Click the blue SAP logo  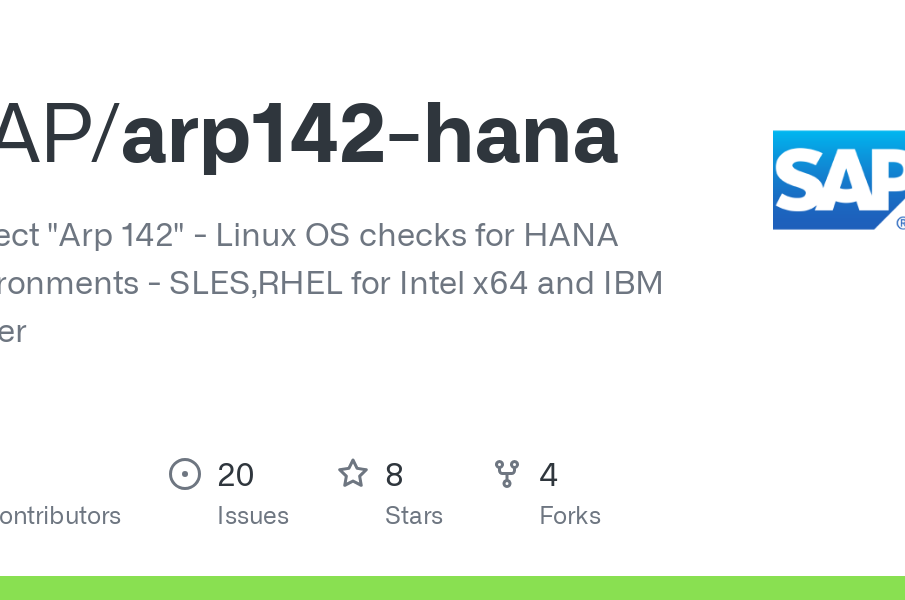839,180
